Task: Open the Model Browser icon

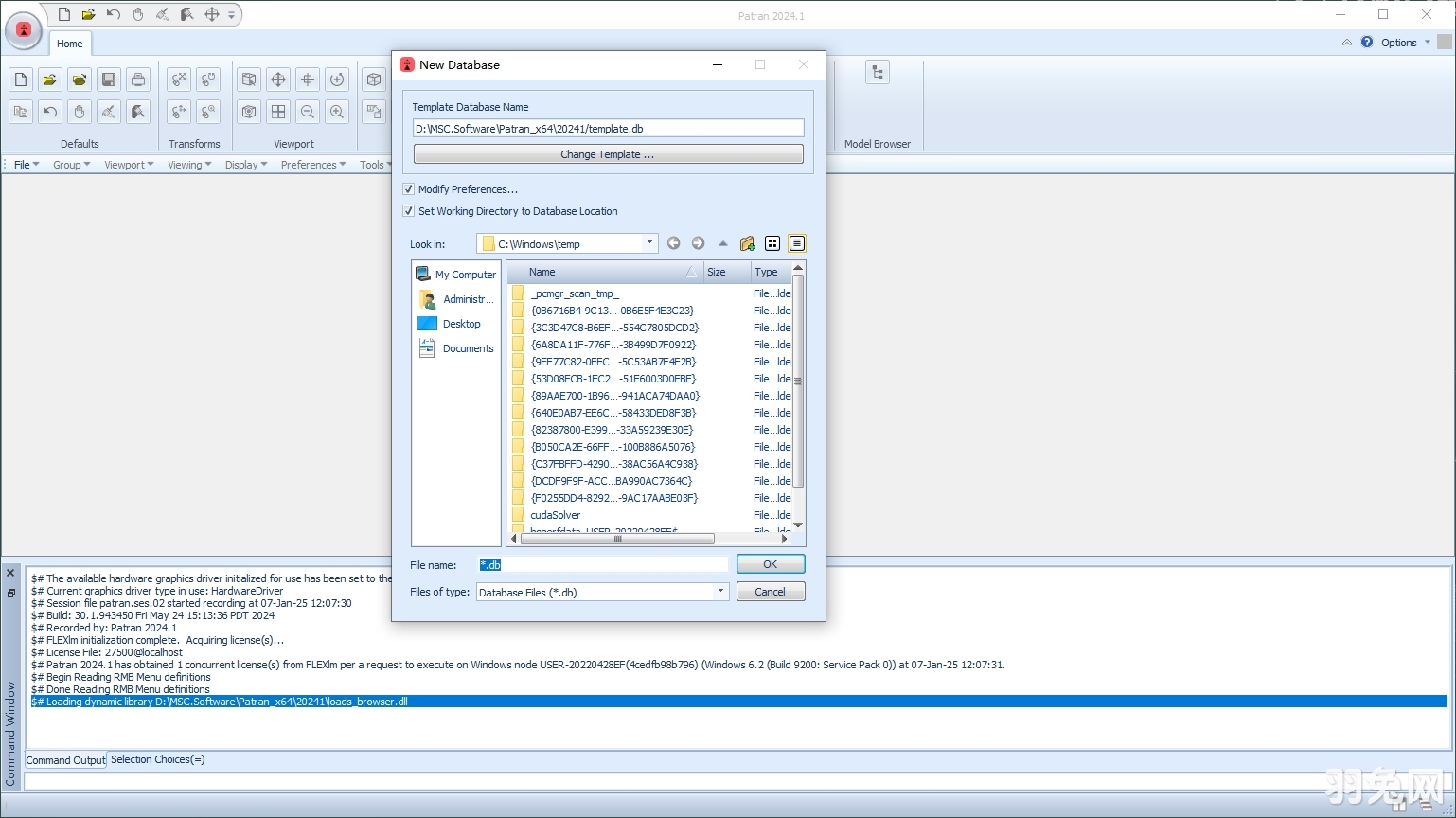Action: (x=878, y=73)
